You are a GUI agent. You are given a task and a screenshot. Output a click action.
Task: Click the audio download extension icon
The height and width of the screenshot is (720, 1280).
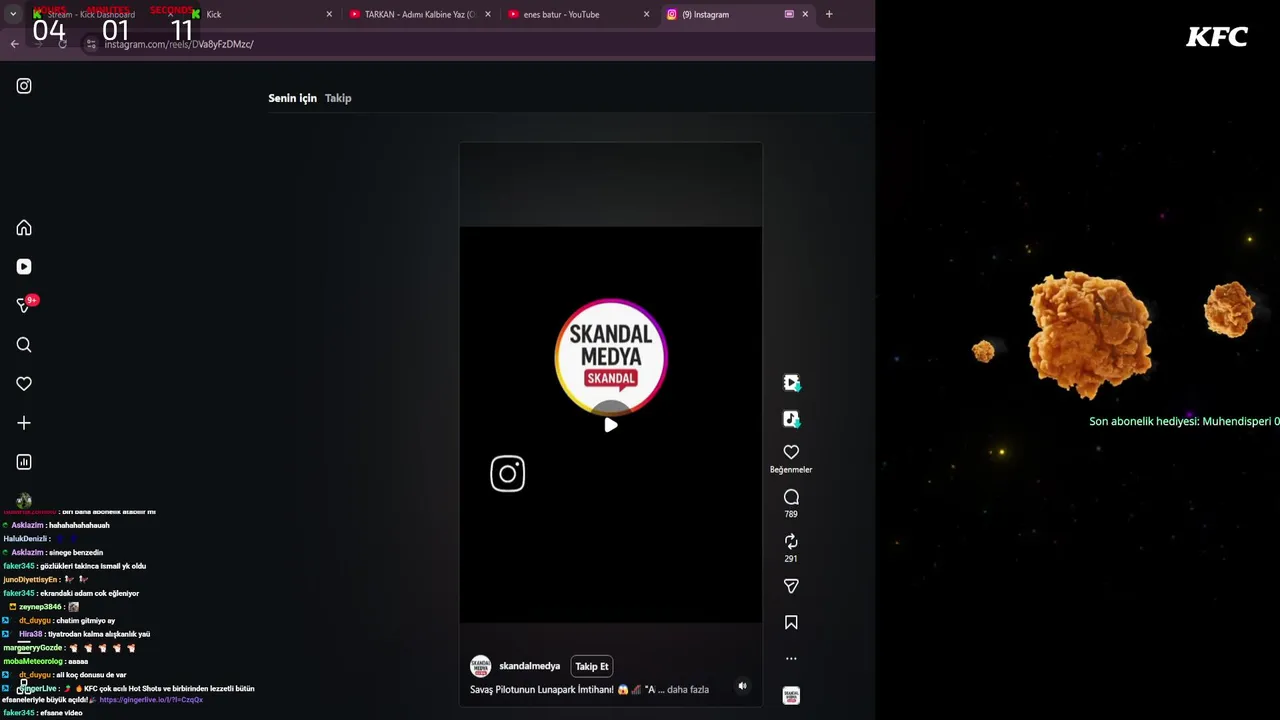791,419
